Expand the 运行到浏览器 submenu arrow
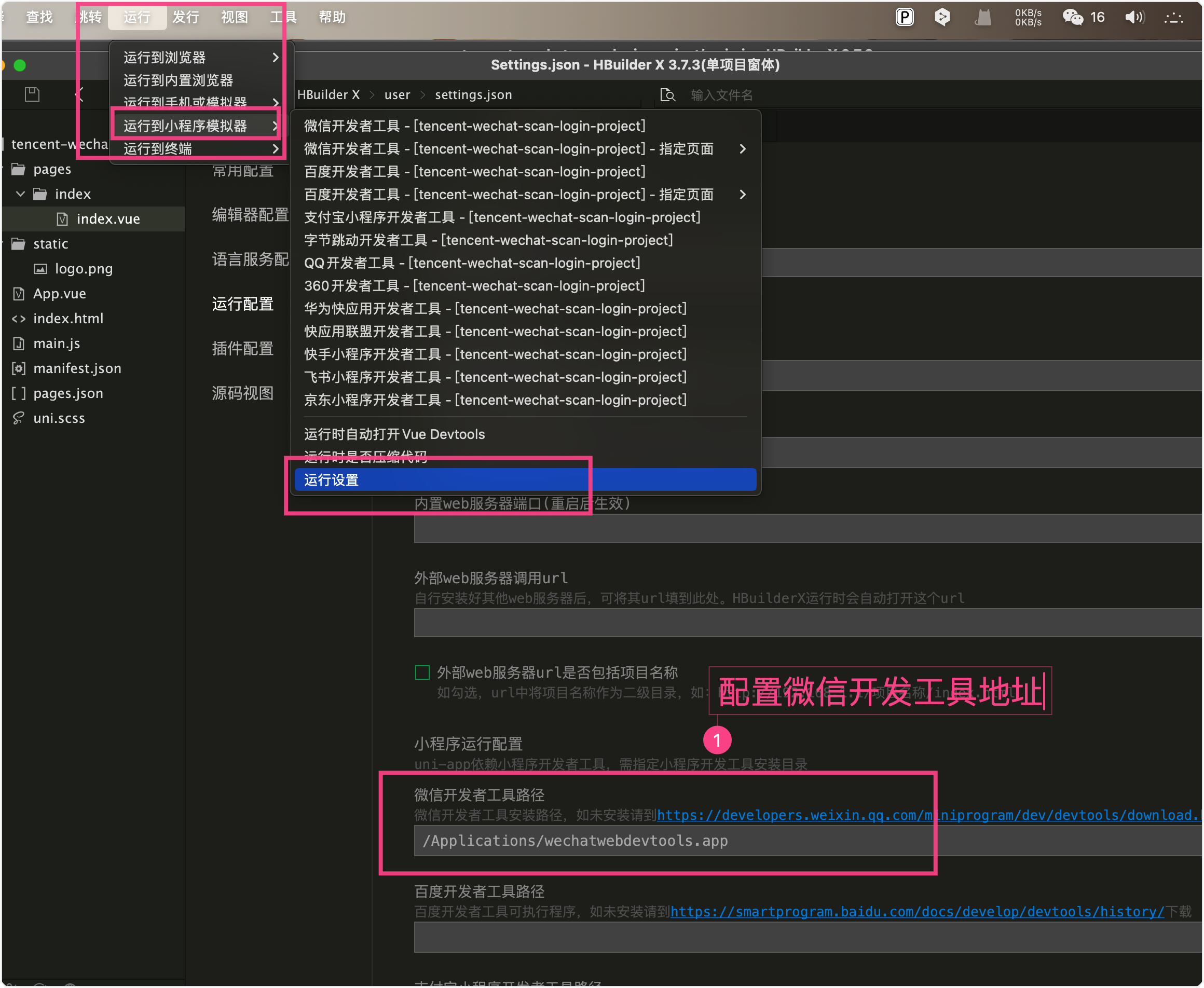Image resolution: width=1204 pixels, height=988 pixels. click(276, 58)
